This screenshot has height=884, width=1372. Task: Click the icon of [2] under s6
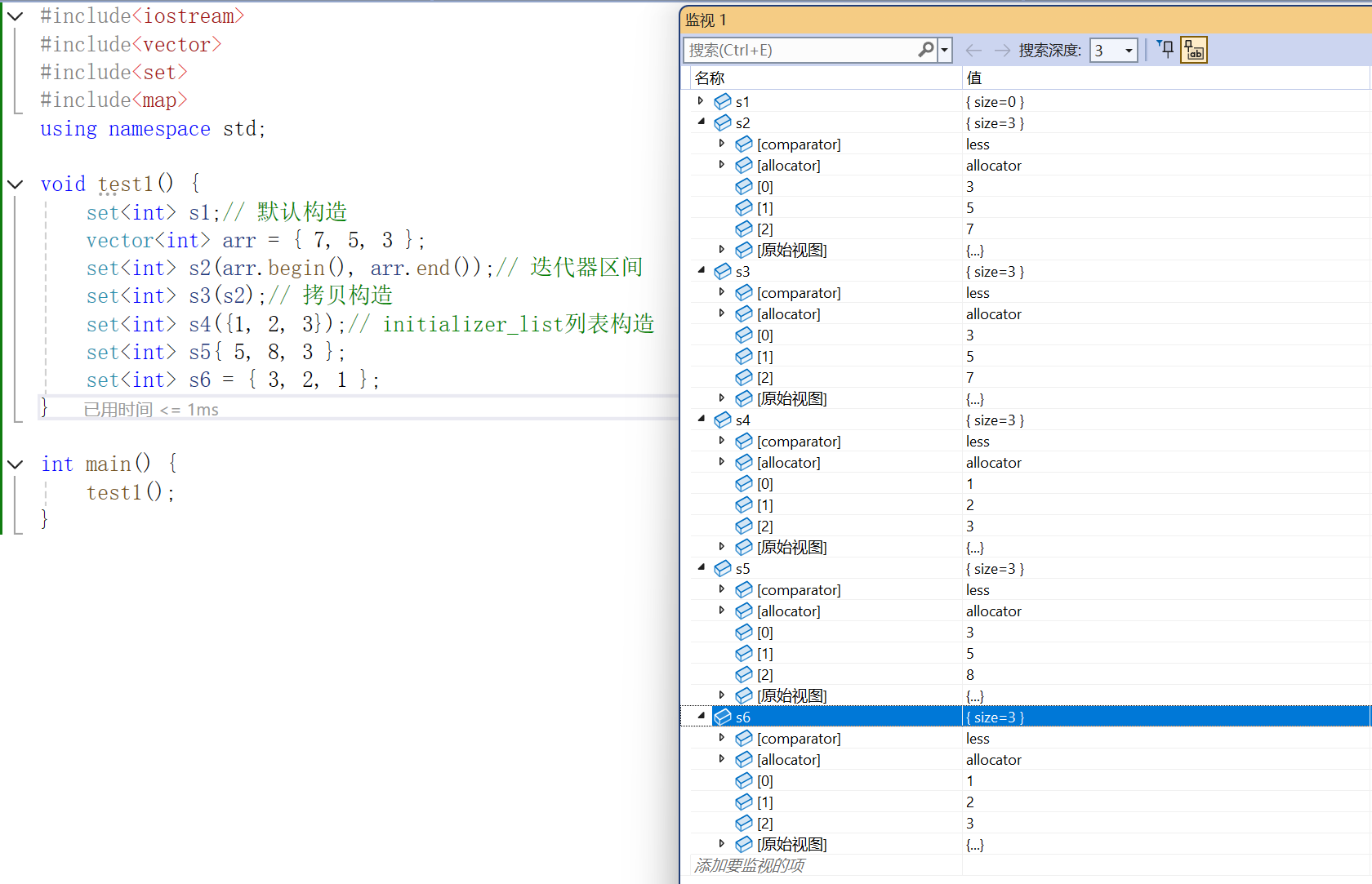click(744, 823)
